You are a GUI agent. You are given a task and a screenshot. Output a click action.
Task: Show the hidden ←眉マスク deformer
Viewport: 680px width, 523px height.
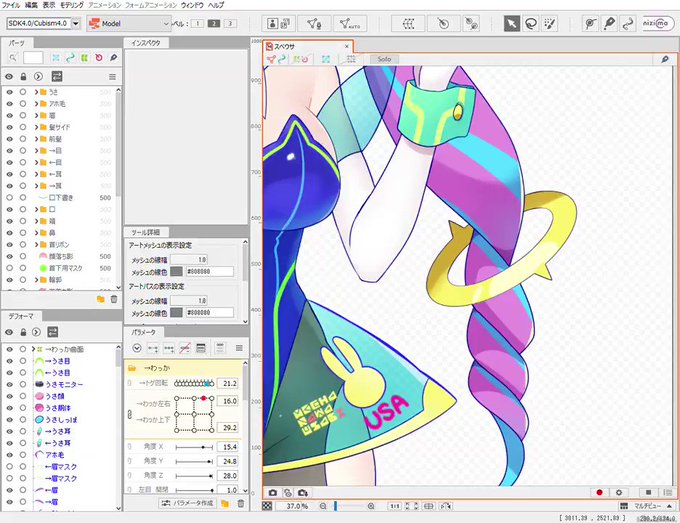click(x=10, y=467)
